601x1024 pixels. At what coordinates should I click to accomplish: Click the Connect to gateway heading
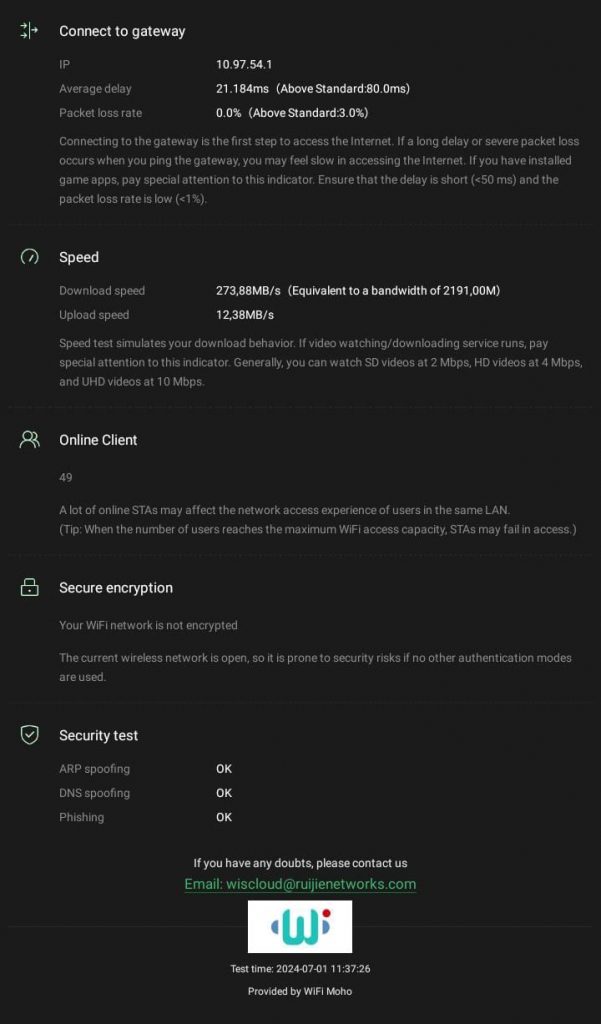122,31
